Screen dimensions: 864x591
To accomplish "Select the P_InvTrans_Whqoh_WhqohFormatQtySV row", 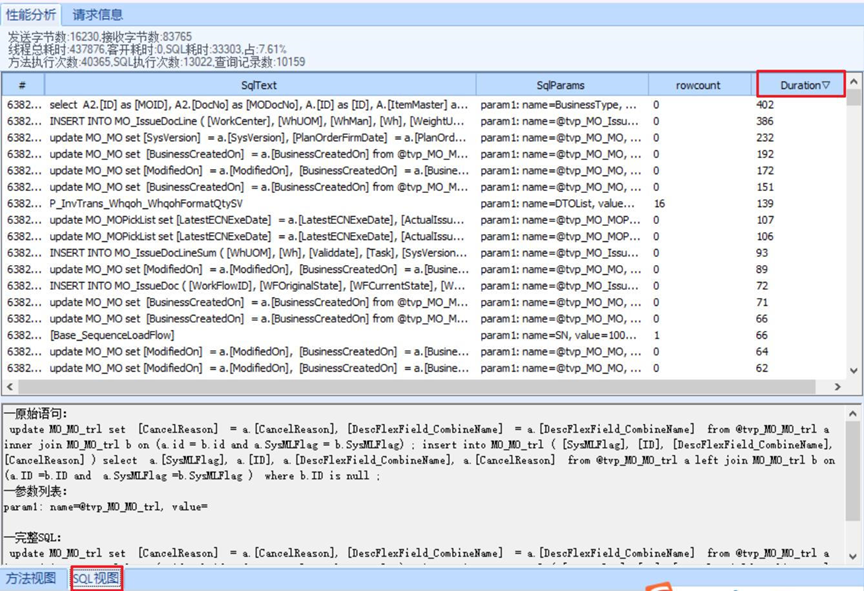I will 260,203.
